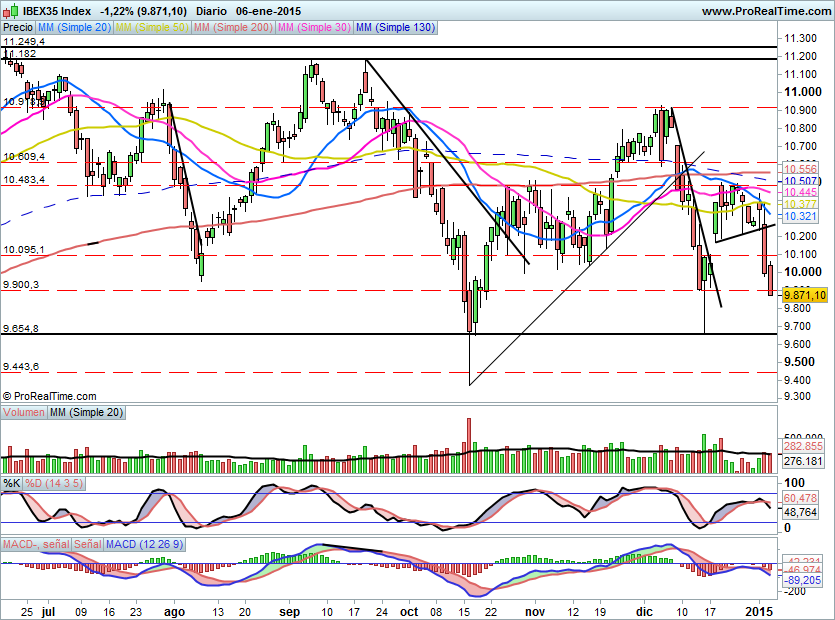Click the 10.321 blue value tag

pyautogui.click(x=800, y=216)
